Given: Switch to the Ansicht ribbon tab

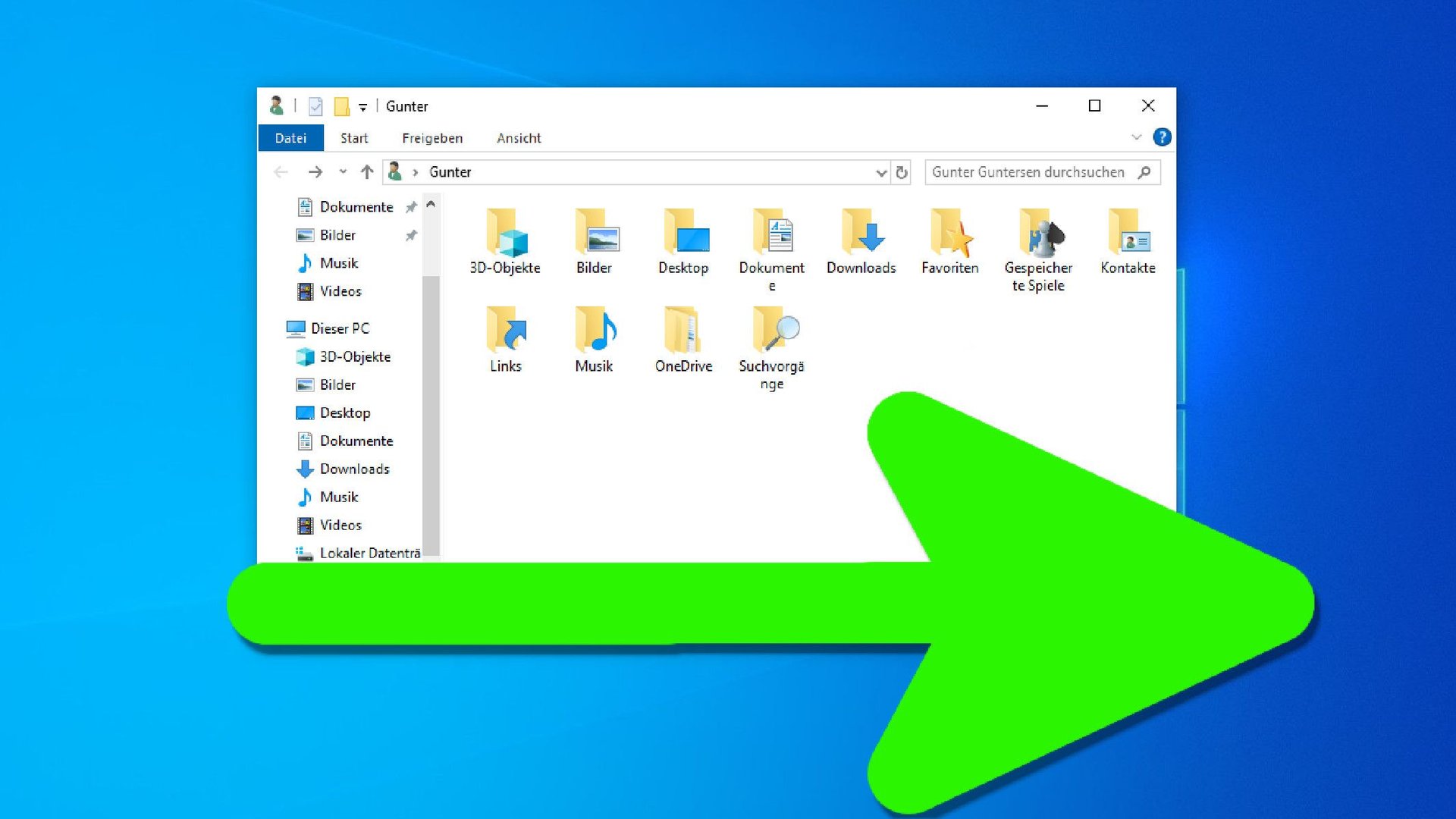Looking at the screenshot, I should 519,138.
